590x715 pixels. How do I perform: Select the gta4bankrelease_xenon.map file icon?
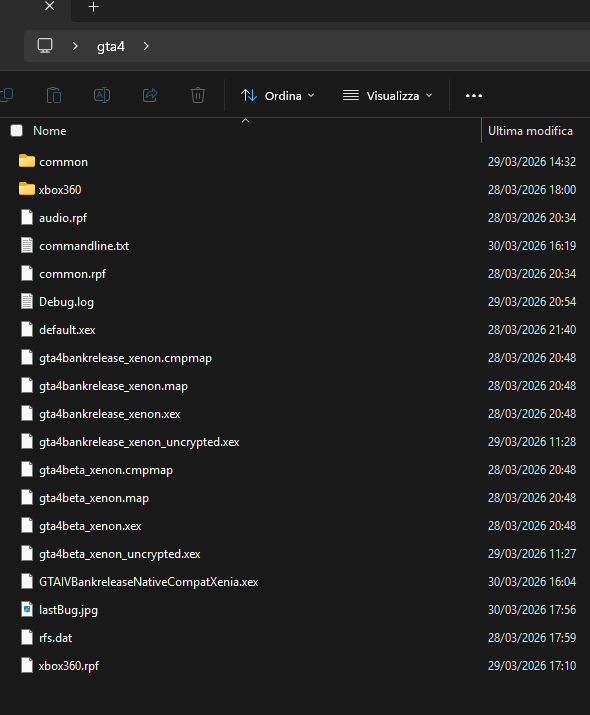click(27, 385)
